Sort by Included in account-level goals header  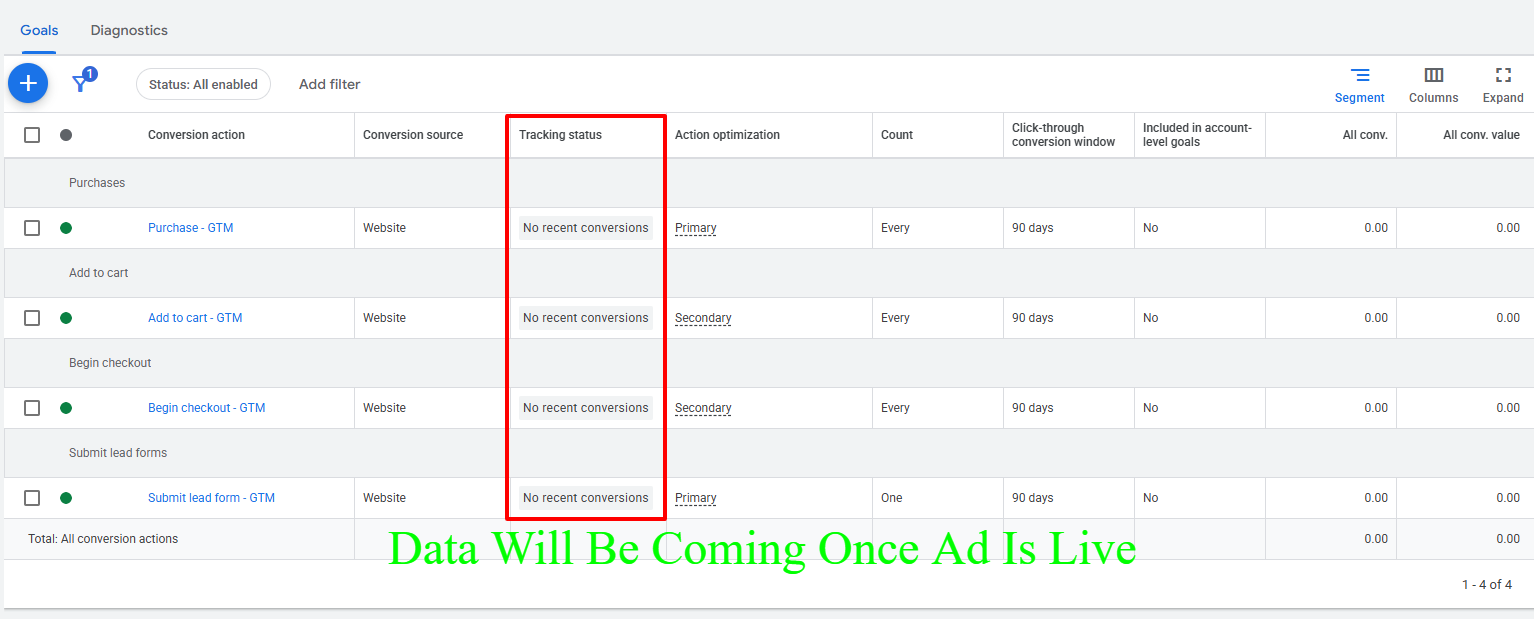pyautogui.click(x=1197, y=135)
